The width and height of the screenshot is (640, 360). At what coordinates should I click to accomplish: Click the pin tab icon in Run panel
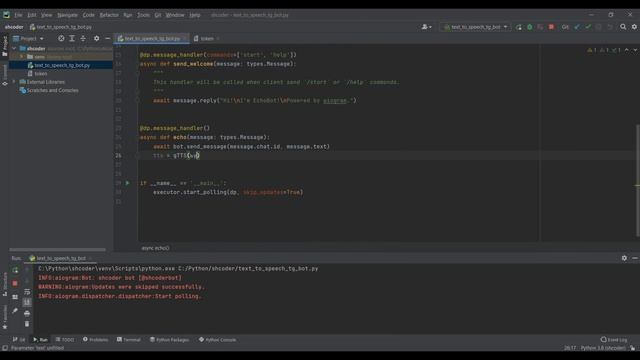pos(15,311)
